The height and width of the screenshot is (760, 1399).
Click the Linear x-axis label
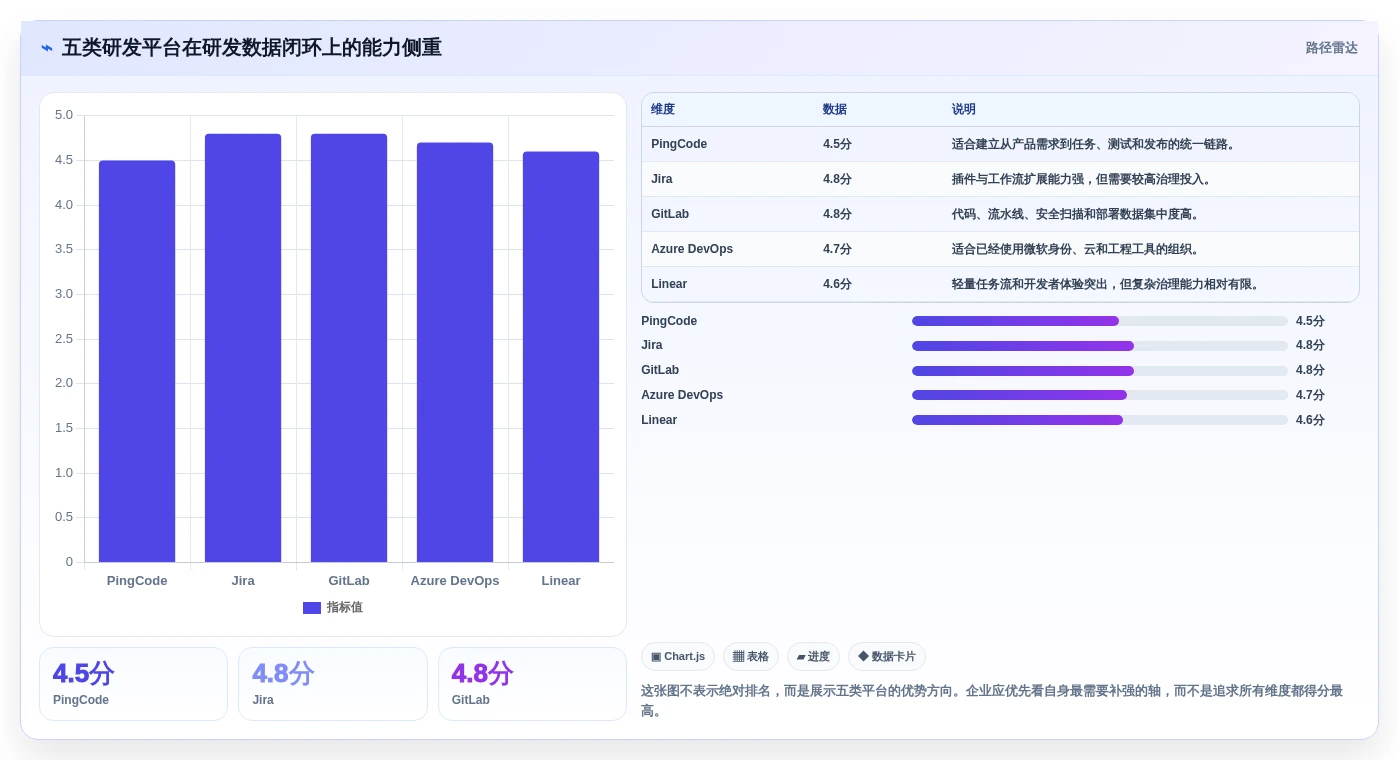point(561,581)
